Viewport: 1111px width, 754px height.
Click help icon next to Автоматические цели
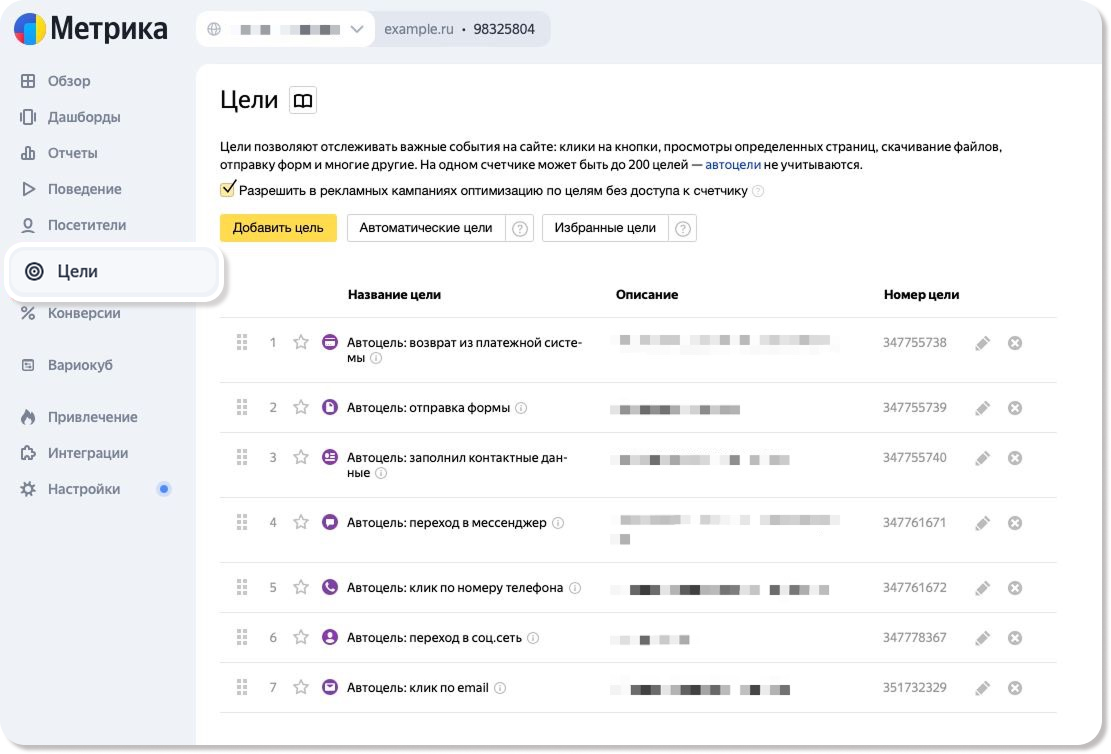click(x=520, y=228)
